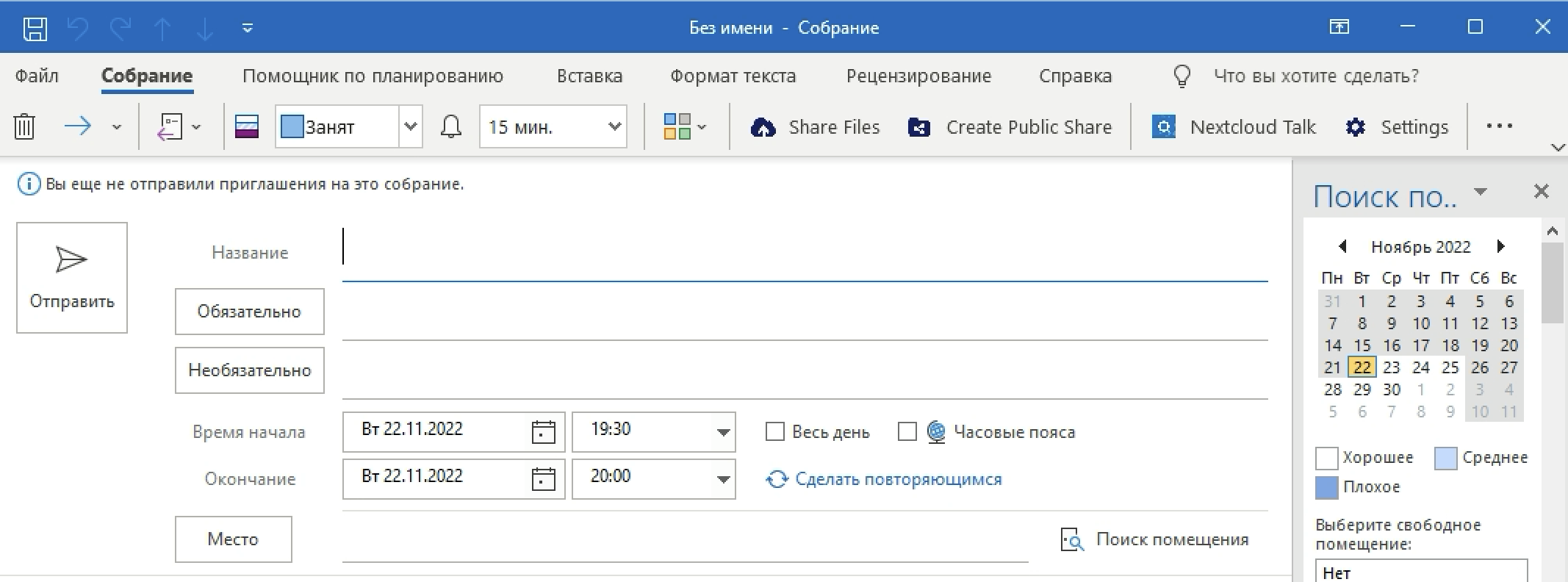The width and height of the screenshot is (1568, 582).
Task: Switch to the Собрание tab
Action: (147, 76)
